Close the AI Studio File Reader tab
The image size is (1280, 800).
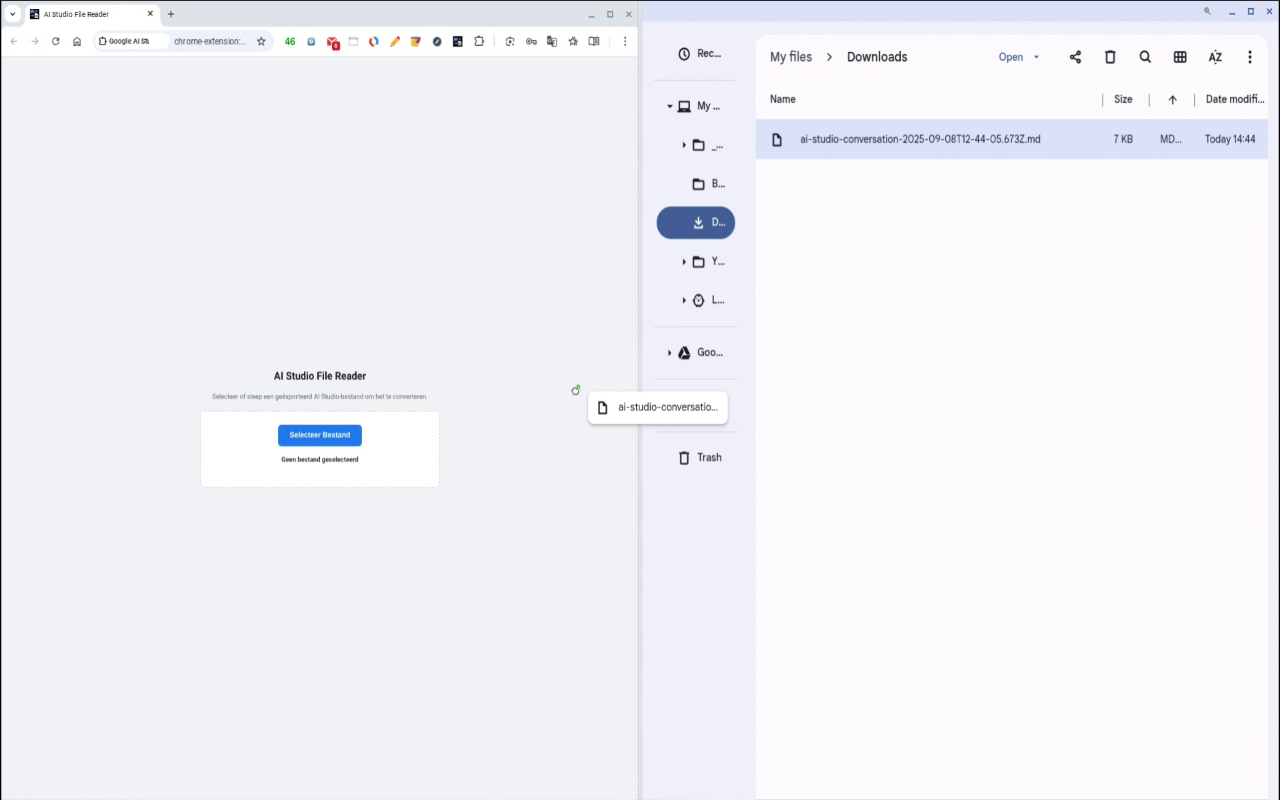[x=151, y=14]
